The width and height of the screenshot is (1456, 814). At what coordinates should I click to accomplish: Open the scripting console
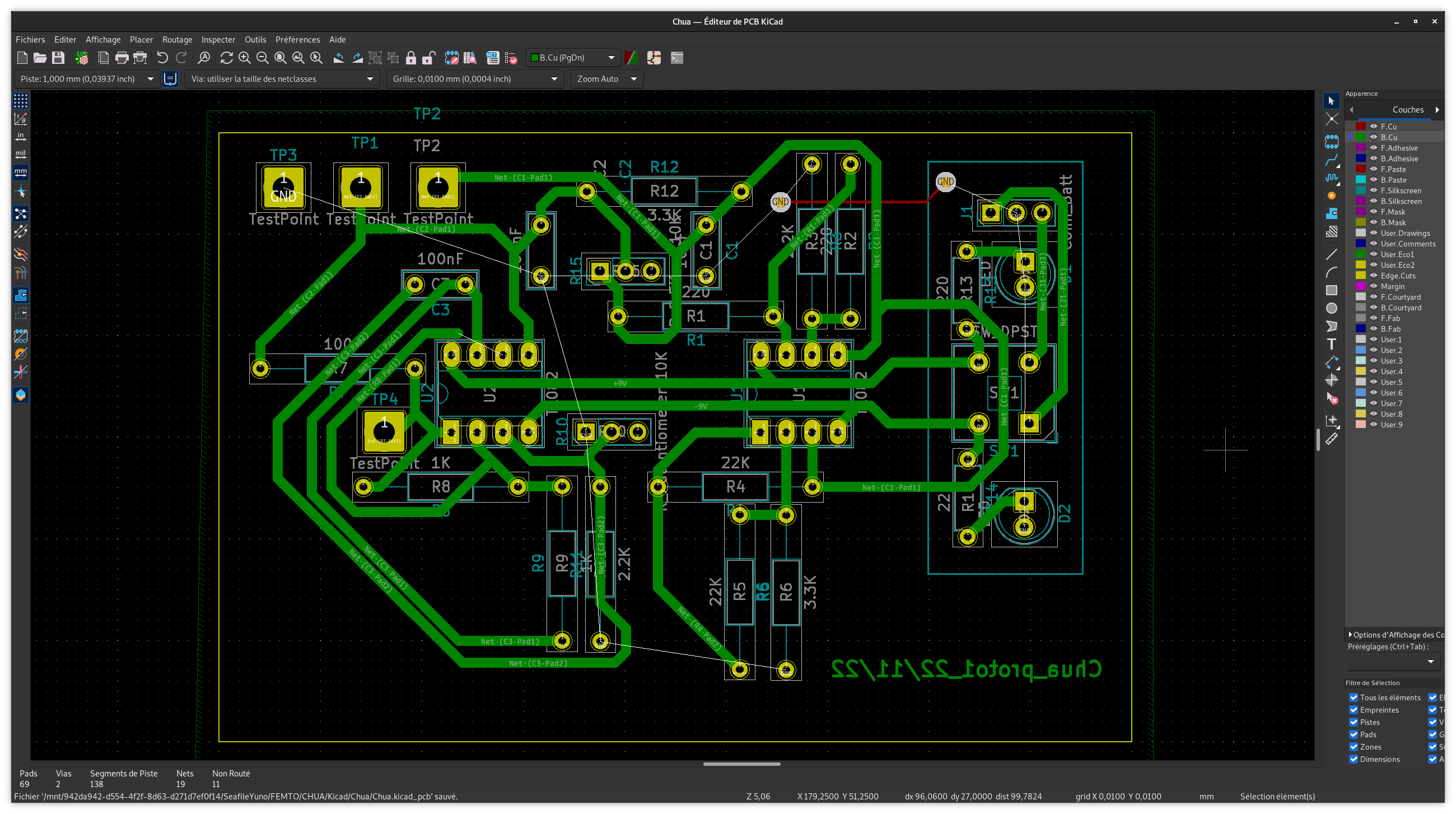coord(676,58)
